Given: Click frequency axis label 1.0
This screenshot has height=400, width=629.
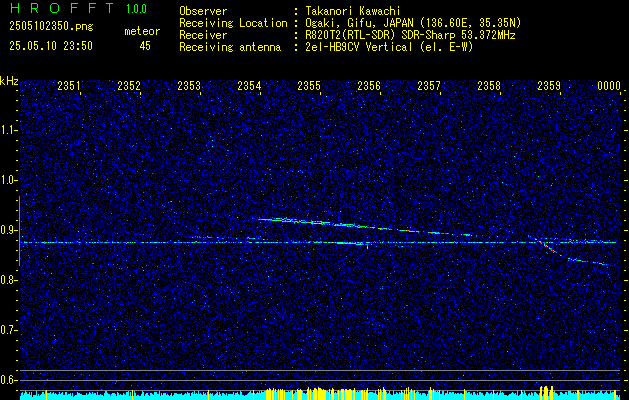Looking at the screenshot, I should click(x=7, y=181).
